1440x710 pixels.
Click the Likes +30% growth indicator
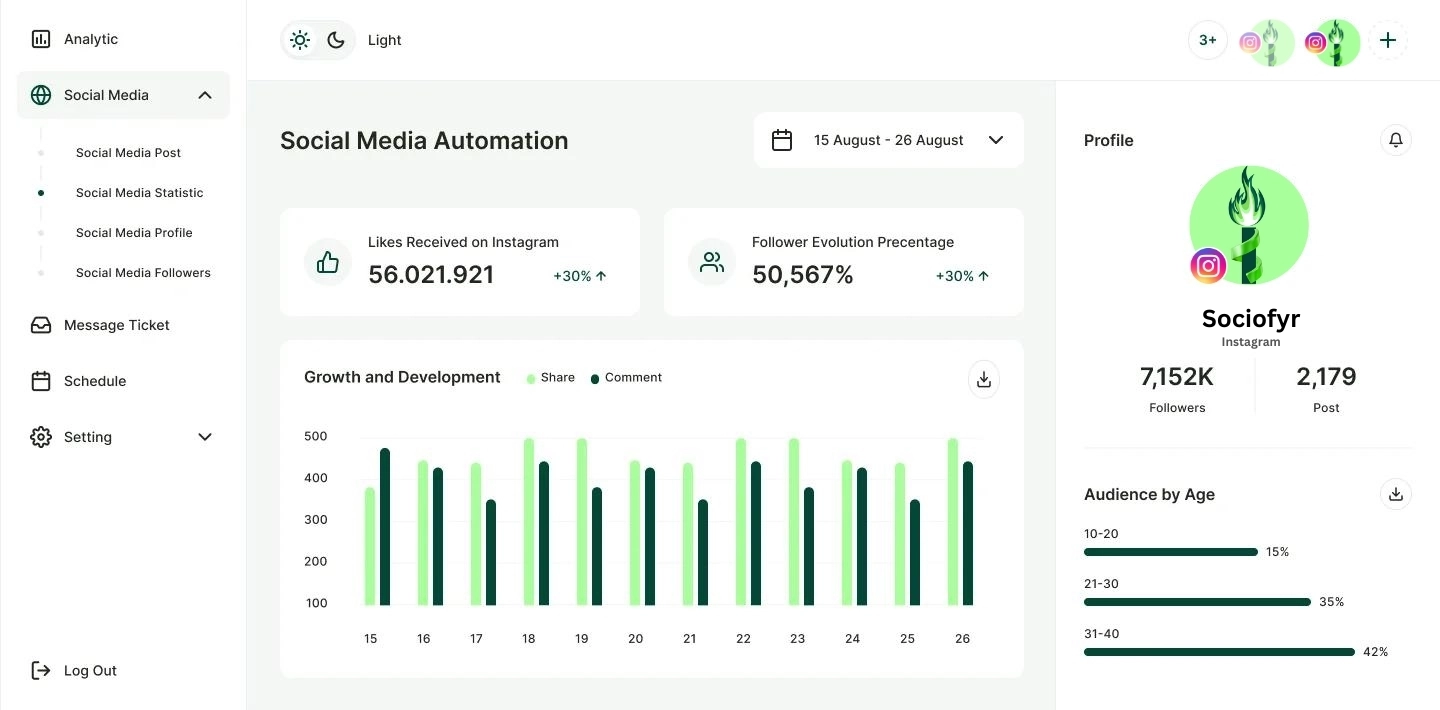pos(580,276)
